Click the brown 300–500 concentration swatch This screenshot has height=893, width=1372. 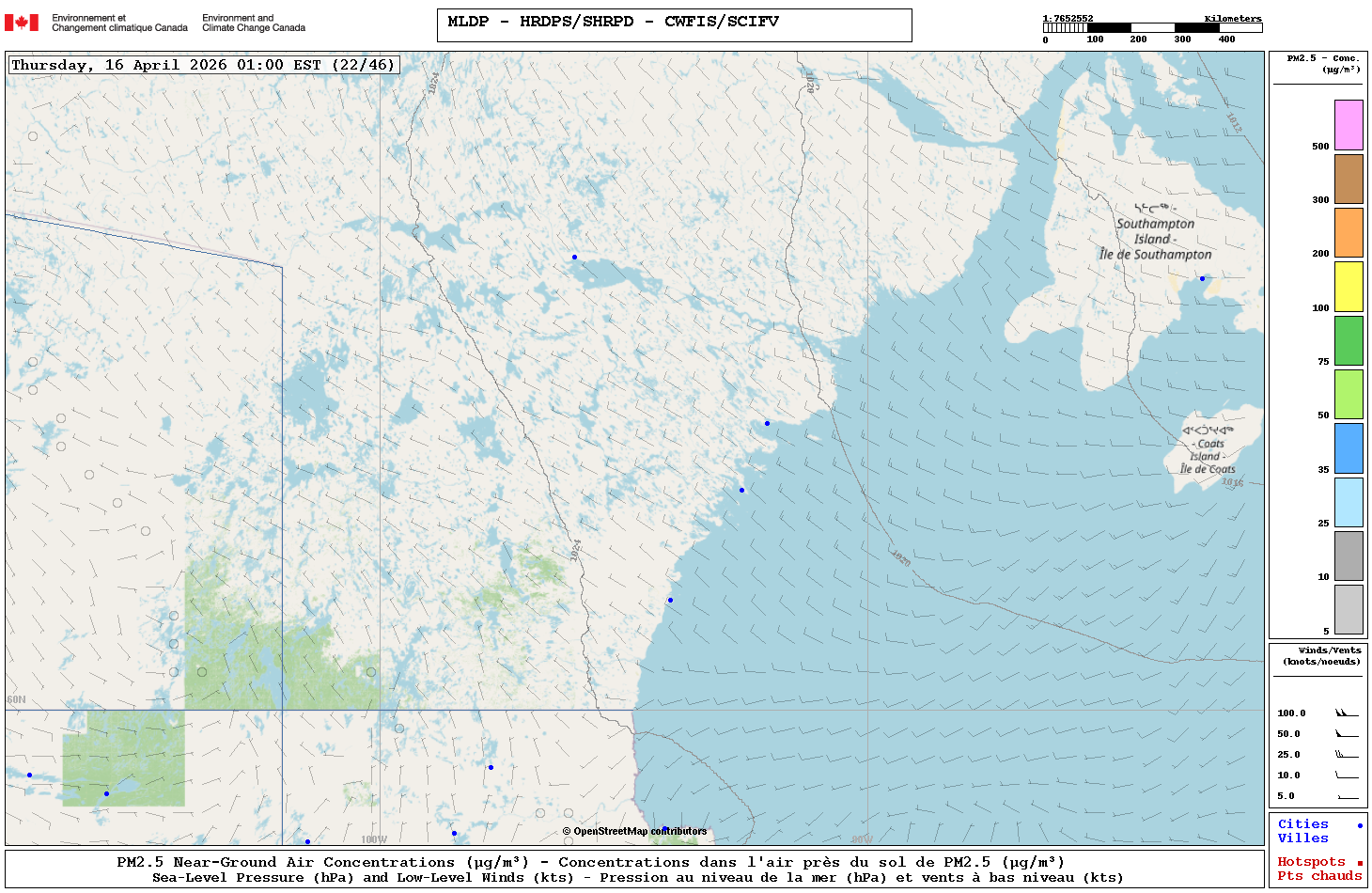[x=1349, y=179]
